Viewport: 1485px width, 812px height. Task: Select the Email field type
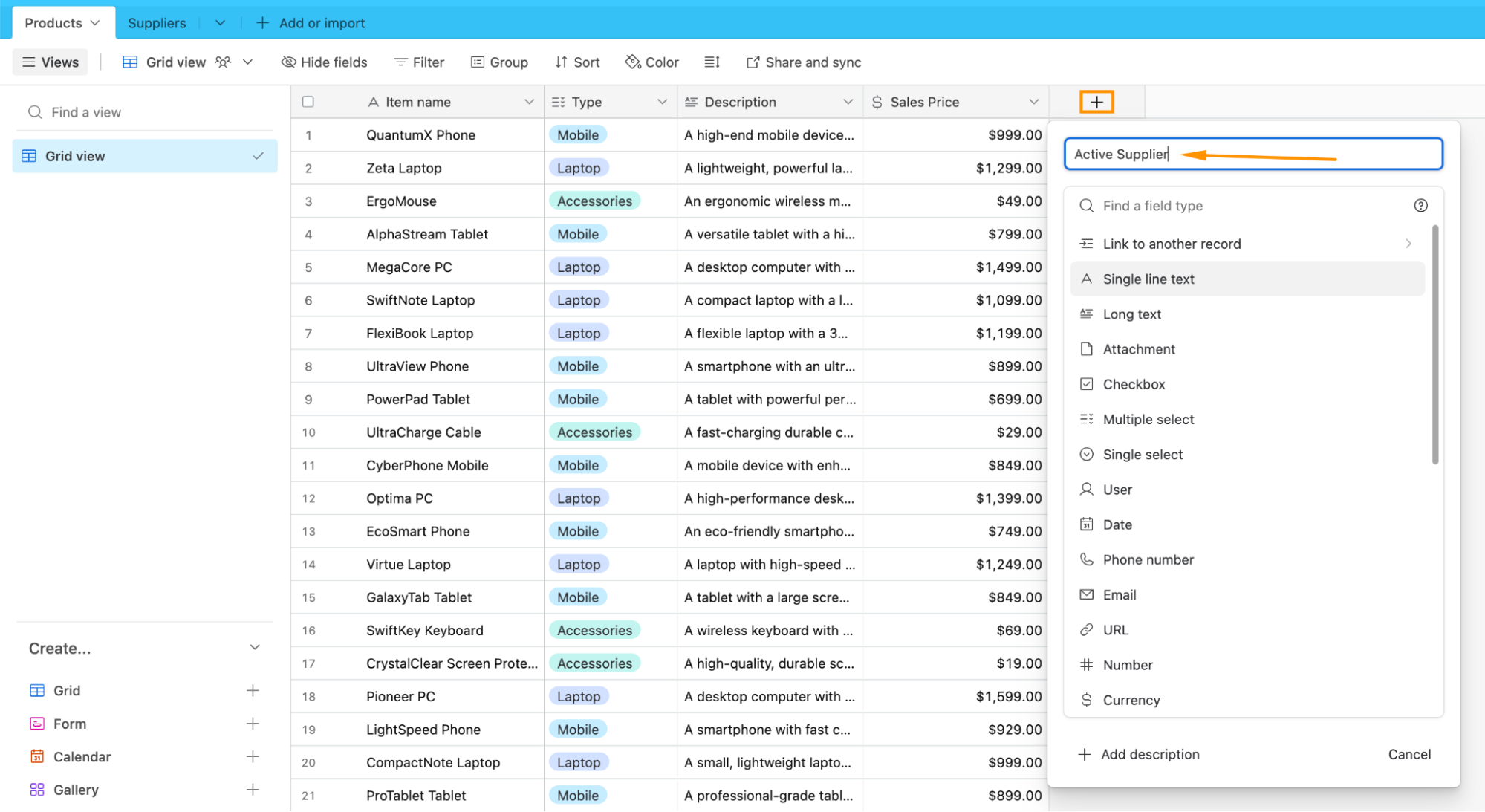1247,595
